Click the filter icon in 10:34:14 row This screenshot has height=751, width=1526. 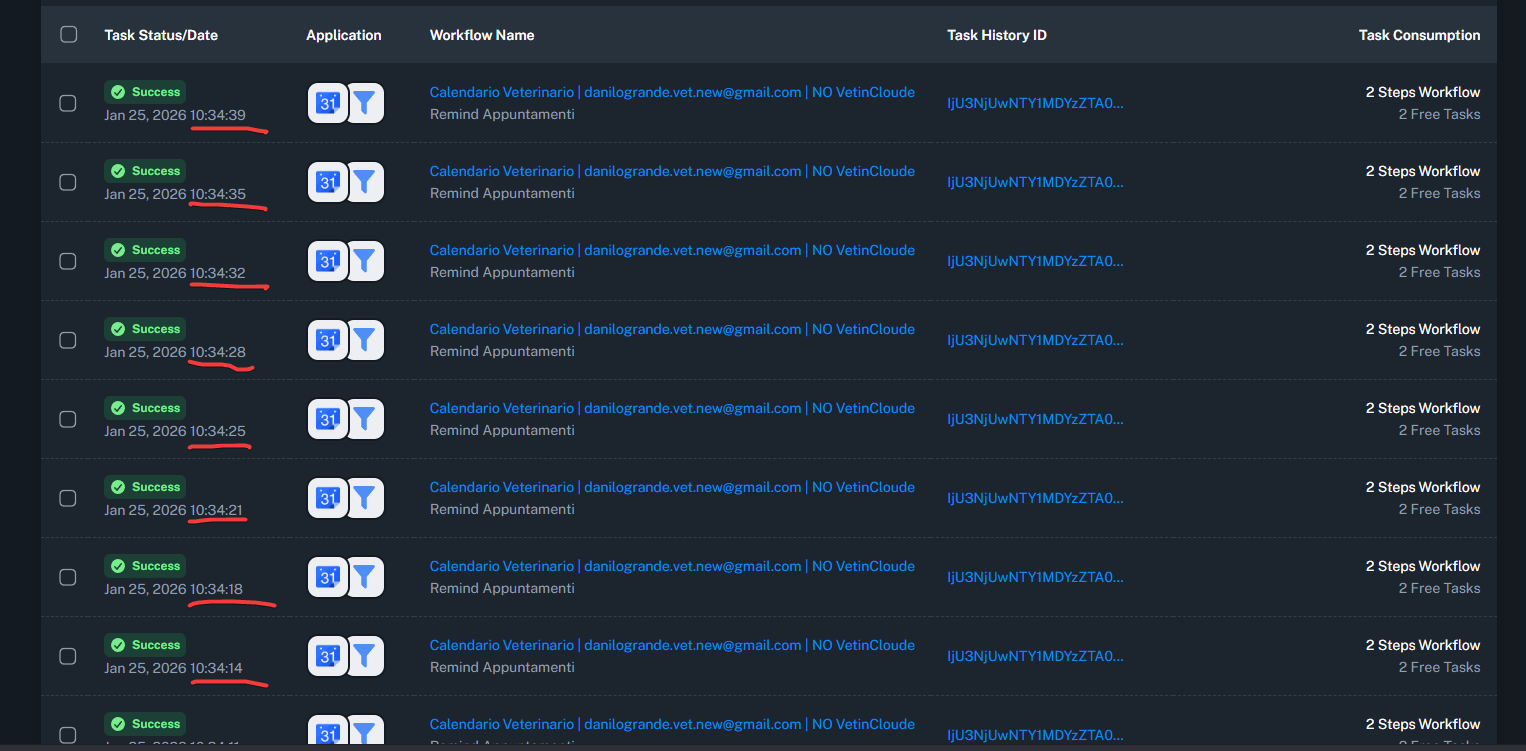point(365,656)
